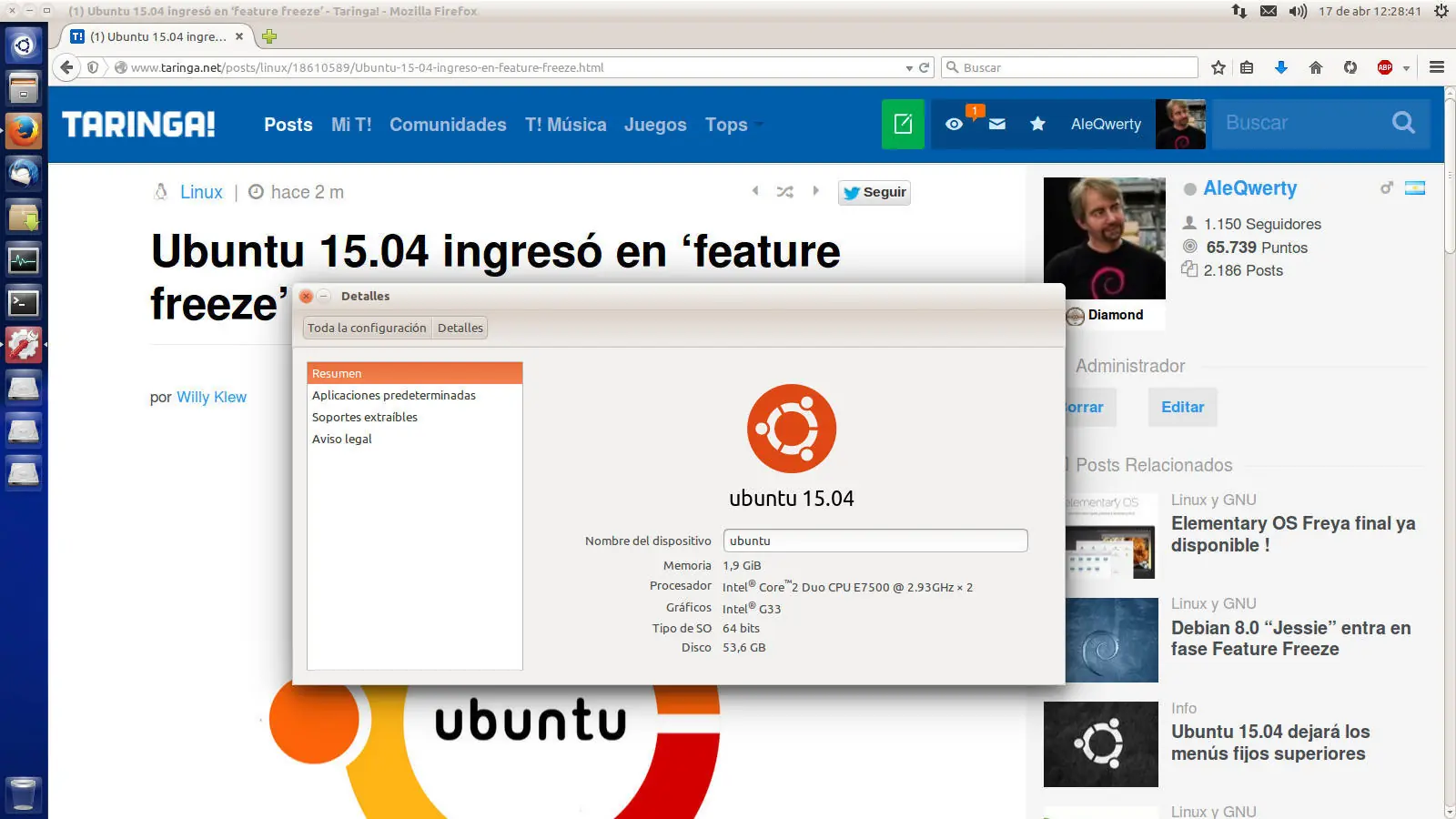Click the Detalles breadcrumb button
1456x819 pixels.
click(x=460, y=328)
